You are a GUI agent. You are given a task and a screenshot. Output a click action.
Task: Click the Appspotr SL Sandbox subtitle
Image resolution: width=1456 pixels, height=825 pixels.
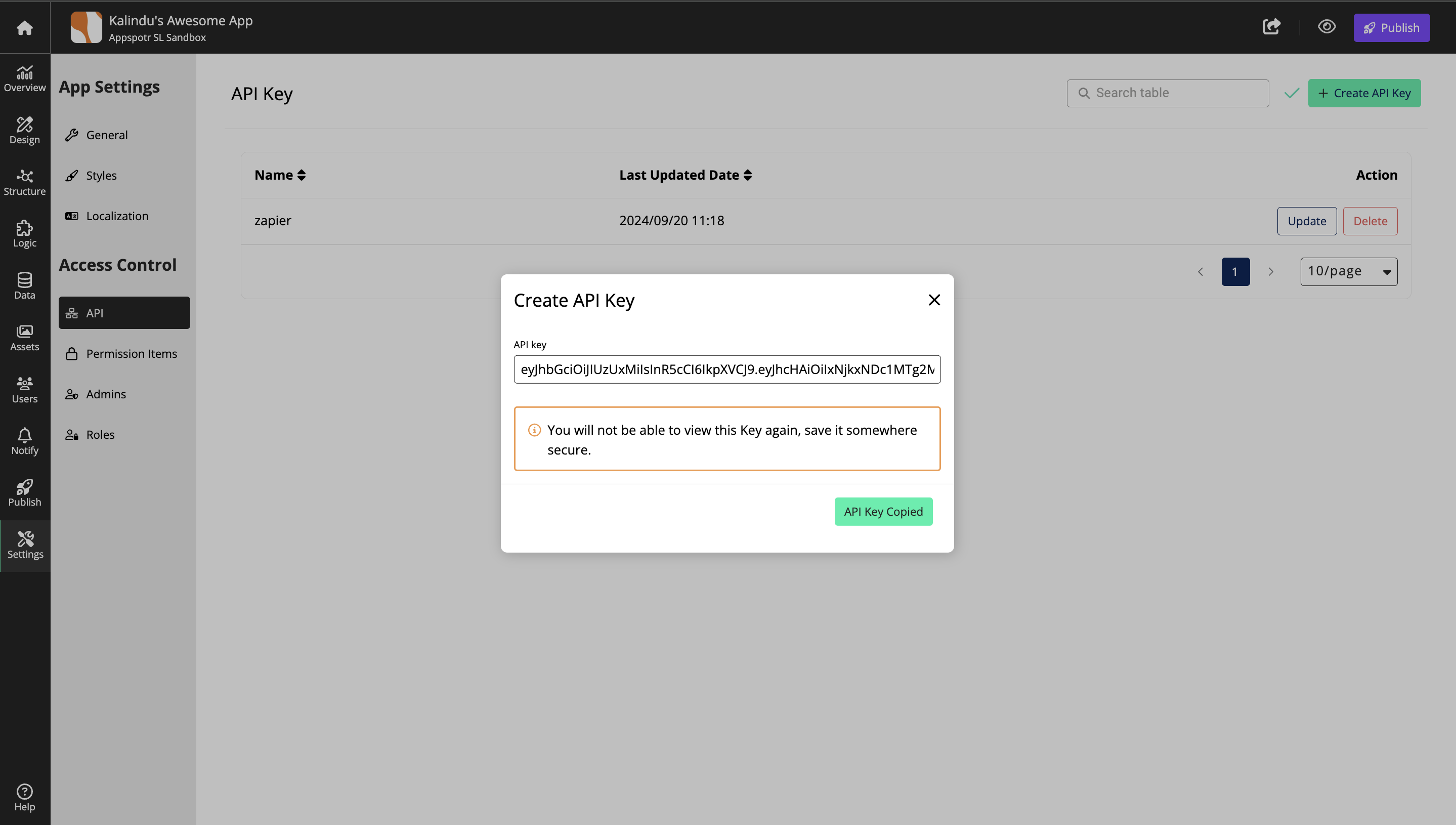(x=157, y=37)
